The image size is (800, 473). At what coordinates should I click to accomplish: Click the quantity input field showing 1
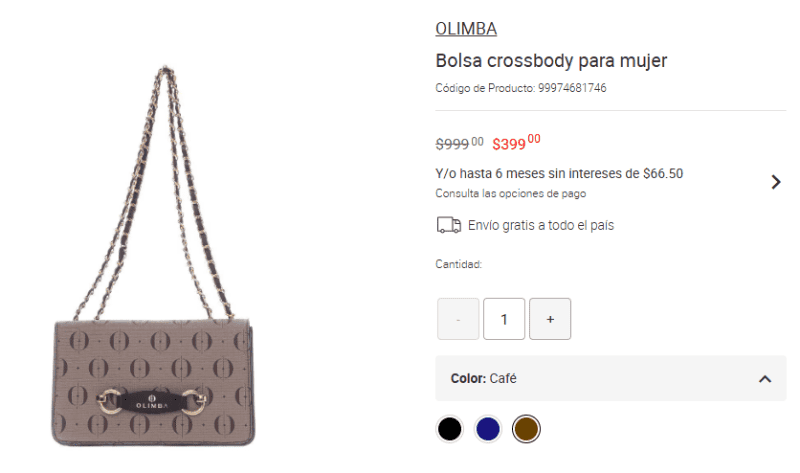coord(504,319)
